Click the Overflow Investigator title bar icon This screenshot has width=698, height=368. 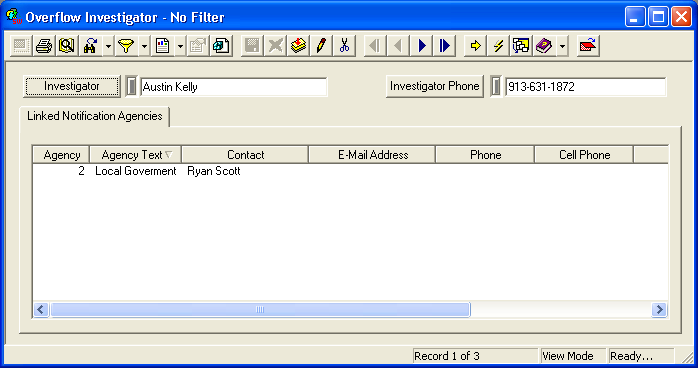13,16
